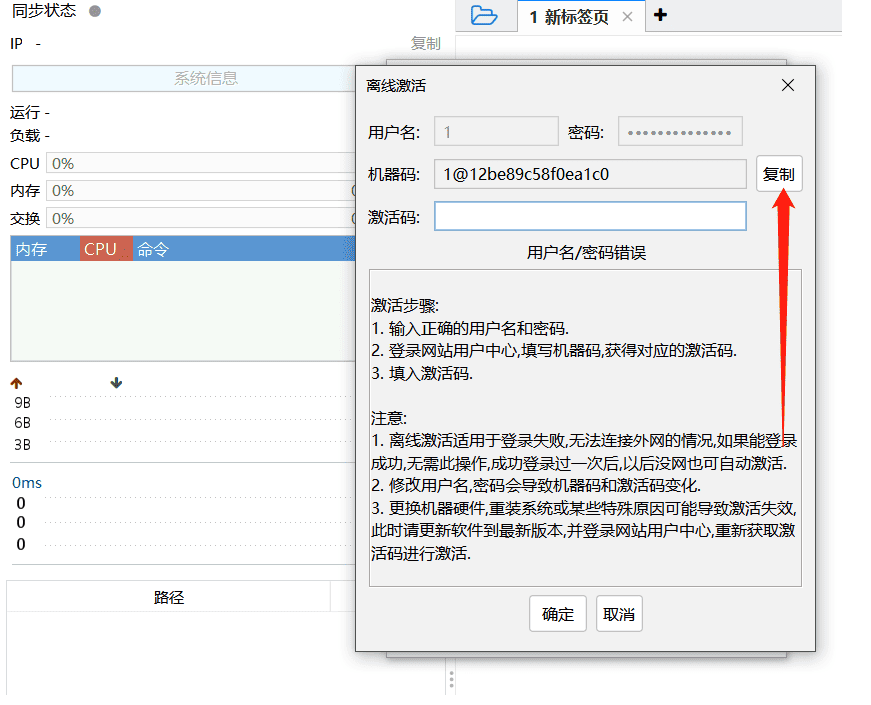The width and height of the screenshot is (871, 705).
Task: Click the download arrow icon
Action: pyautogui.click(x=117, y=383)
